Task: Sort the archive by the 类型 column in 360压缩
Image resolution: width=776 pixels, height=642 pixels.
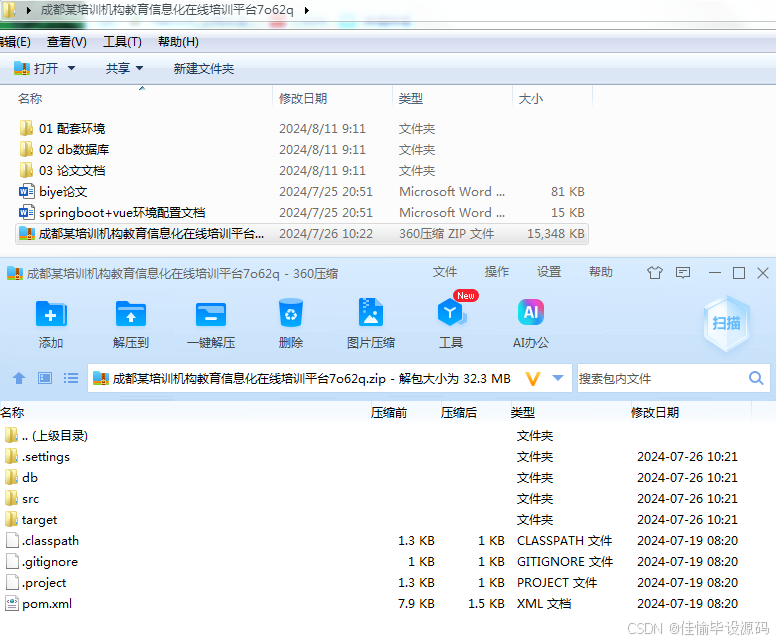Action: click(x=523, y=412)
